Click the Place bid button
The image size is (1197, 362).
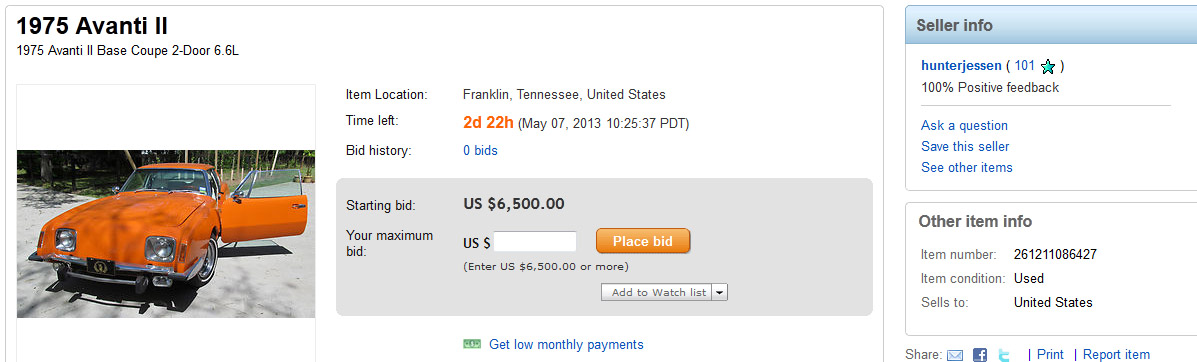tap(643, 241)
